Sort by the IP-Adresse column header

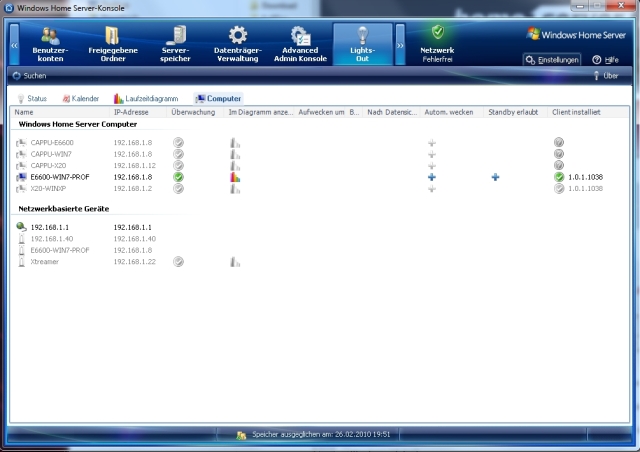click(138, 112)
